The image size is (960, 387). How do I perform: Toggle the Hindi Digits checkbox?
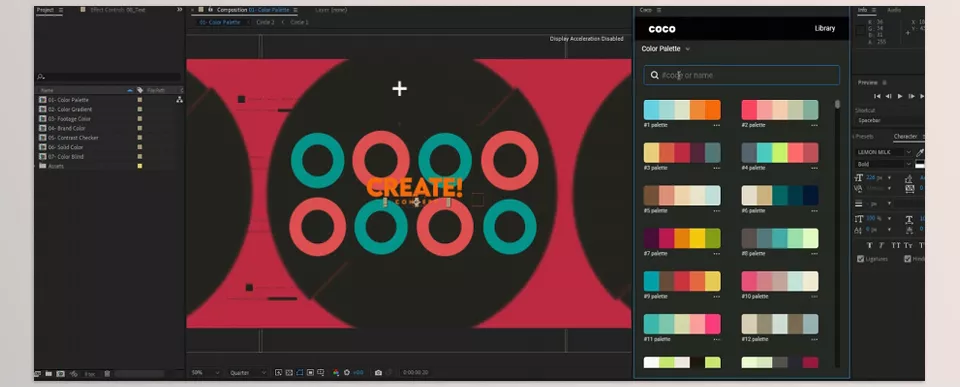[x=907, y=259]
